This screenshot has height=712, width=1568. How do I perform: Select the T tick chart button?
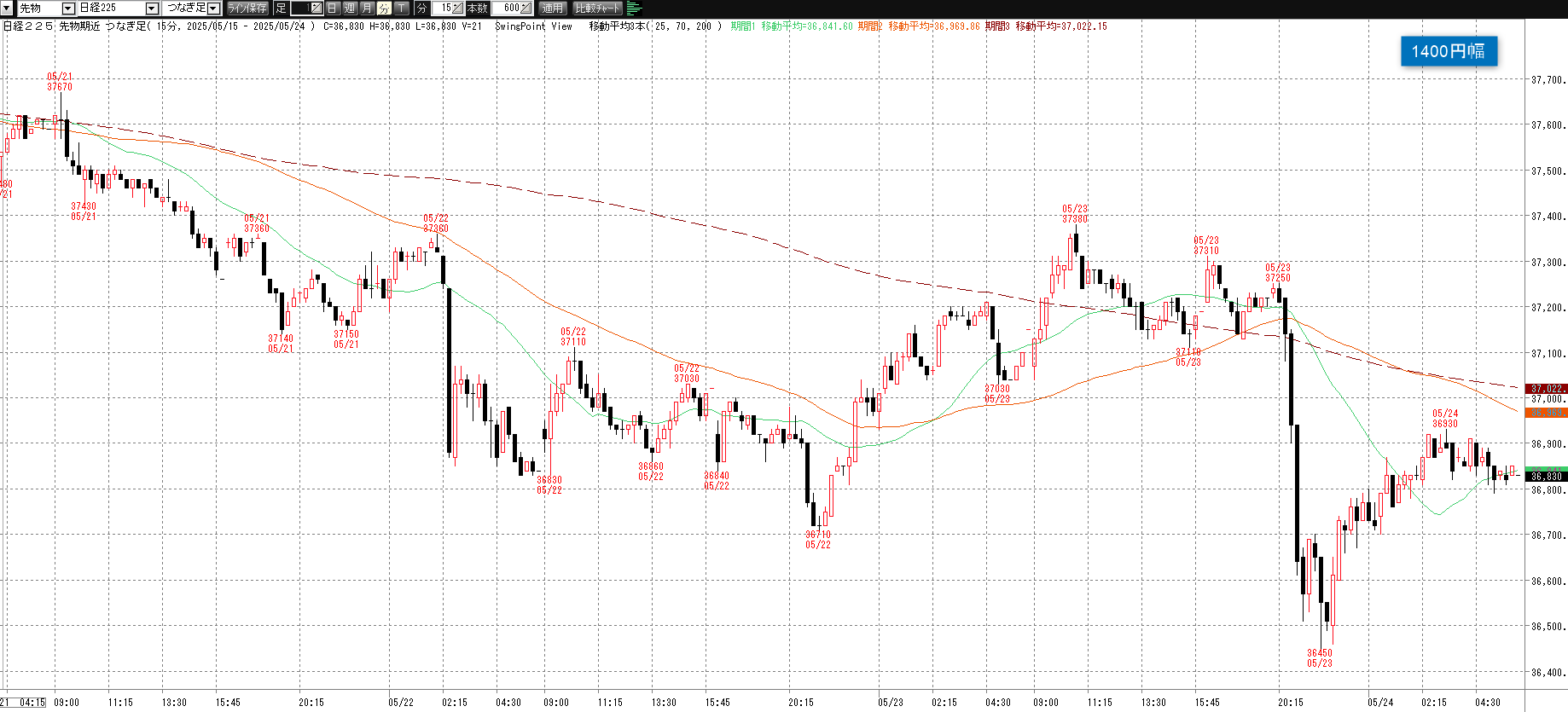pyautogui.click(x=401, y=9)
